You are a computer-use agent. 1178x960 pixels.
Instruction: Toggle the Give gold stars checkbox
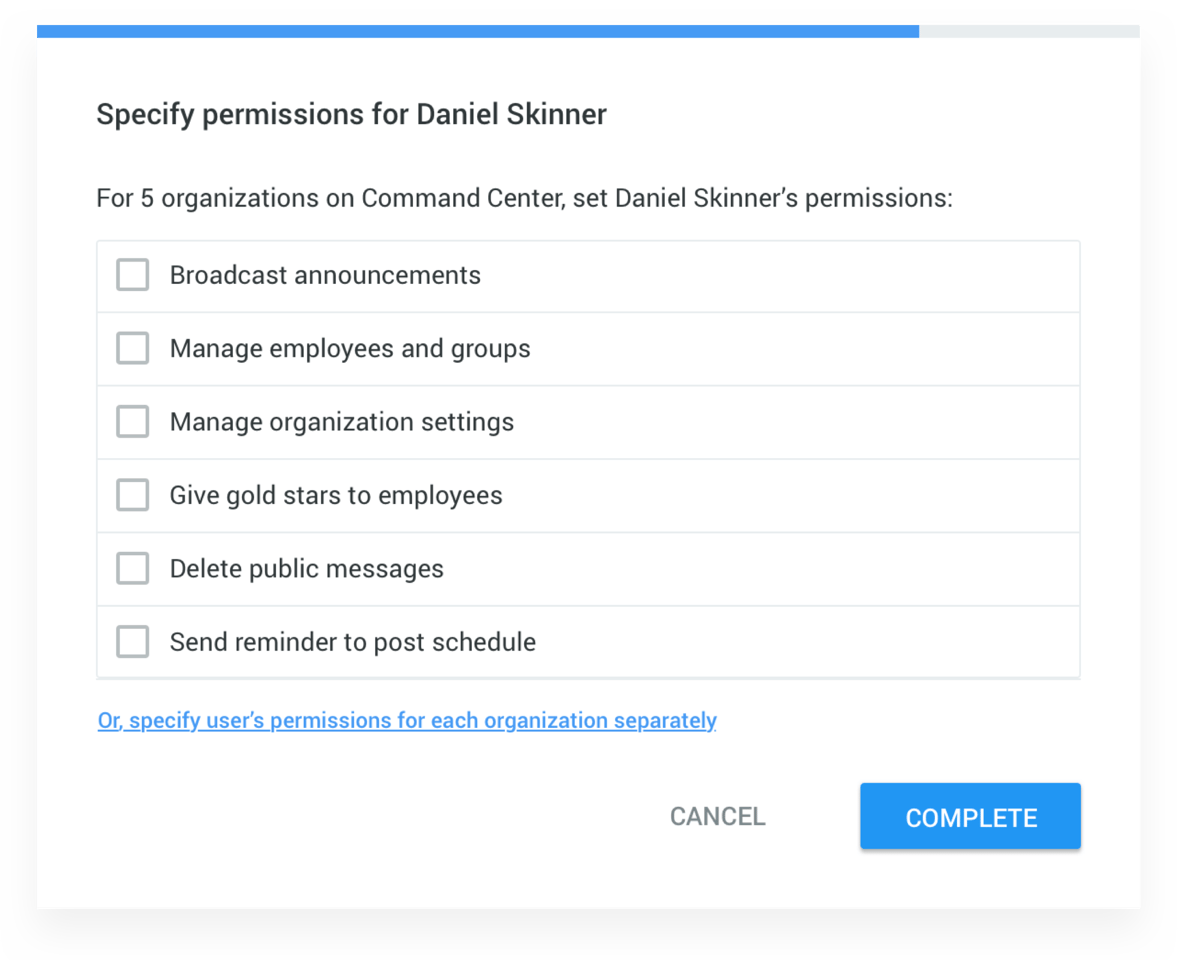133,495
